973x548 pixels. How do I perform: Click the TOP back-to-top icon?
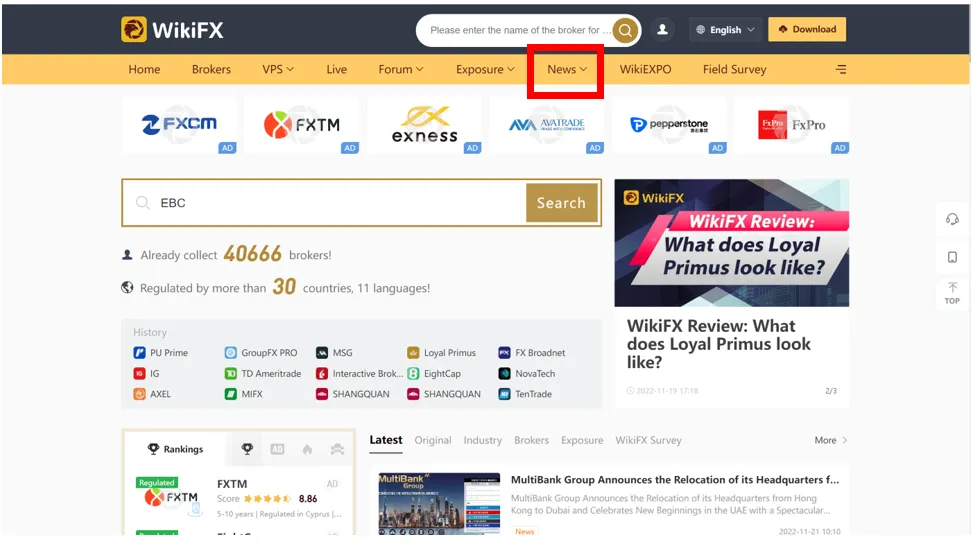[952, 293]
